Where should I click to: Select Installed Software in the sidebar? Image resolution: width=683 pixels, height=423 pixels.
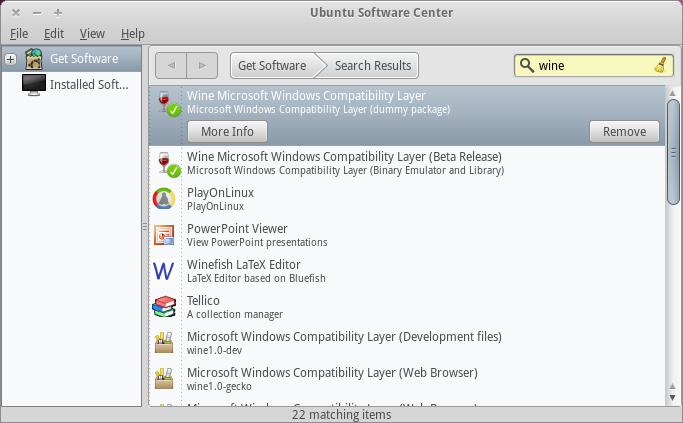click(71, 85)
